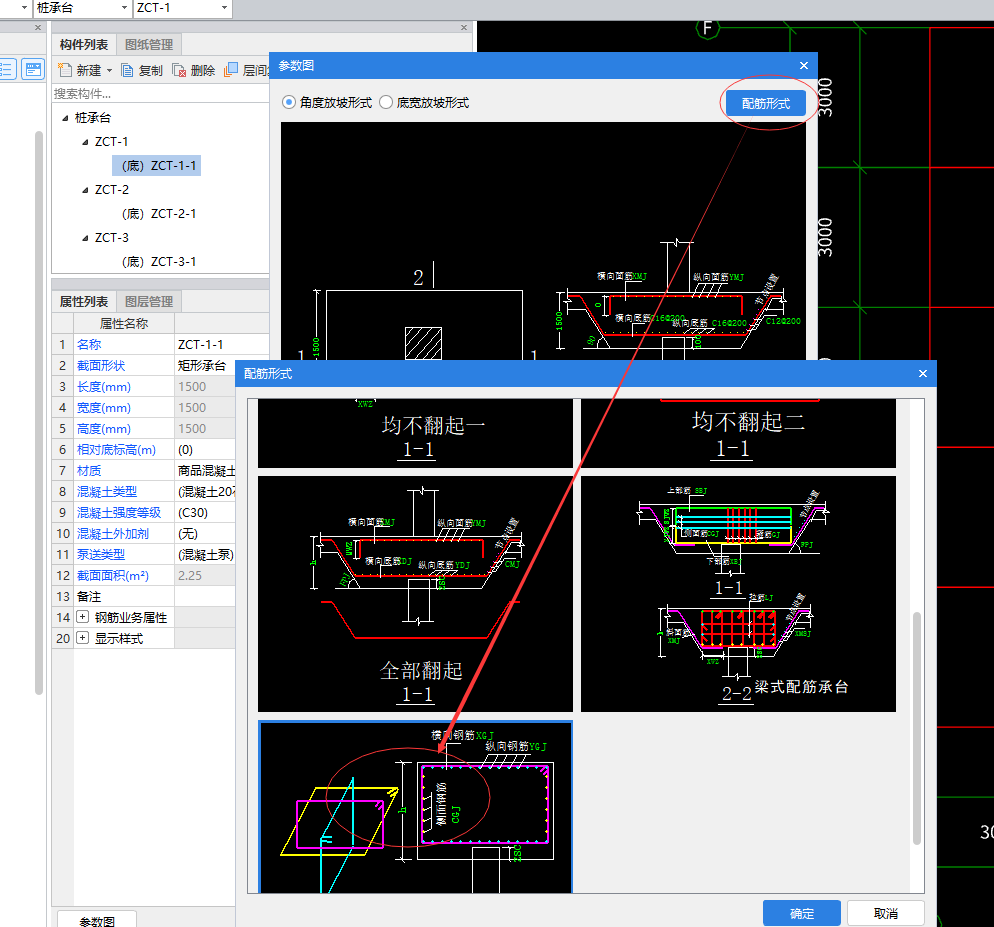
Task: Close the far-left side panel using its X
Action: (37, 27)
